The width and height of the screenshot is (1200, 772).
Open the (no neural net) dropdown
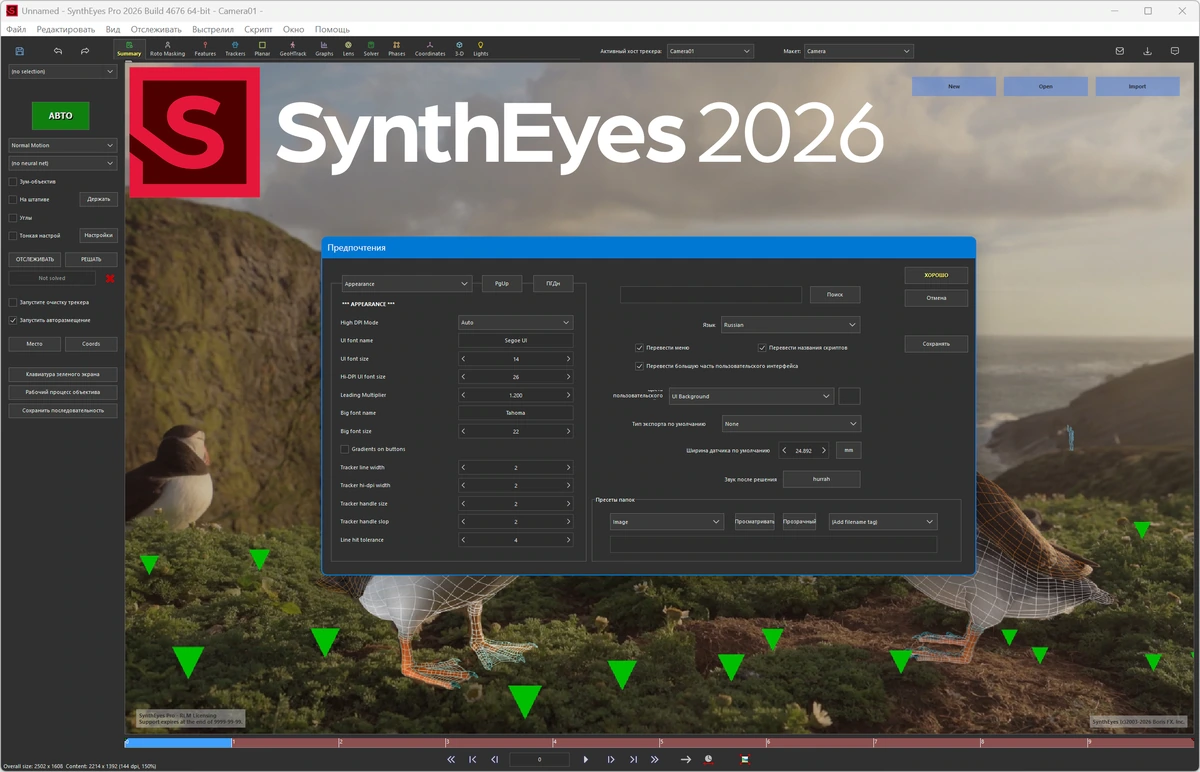tap(62, 163)
